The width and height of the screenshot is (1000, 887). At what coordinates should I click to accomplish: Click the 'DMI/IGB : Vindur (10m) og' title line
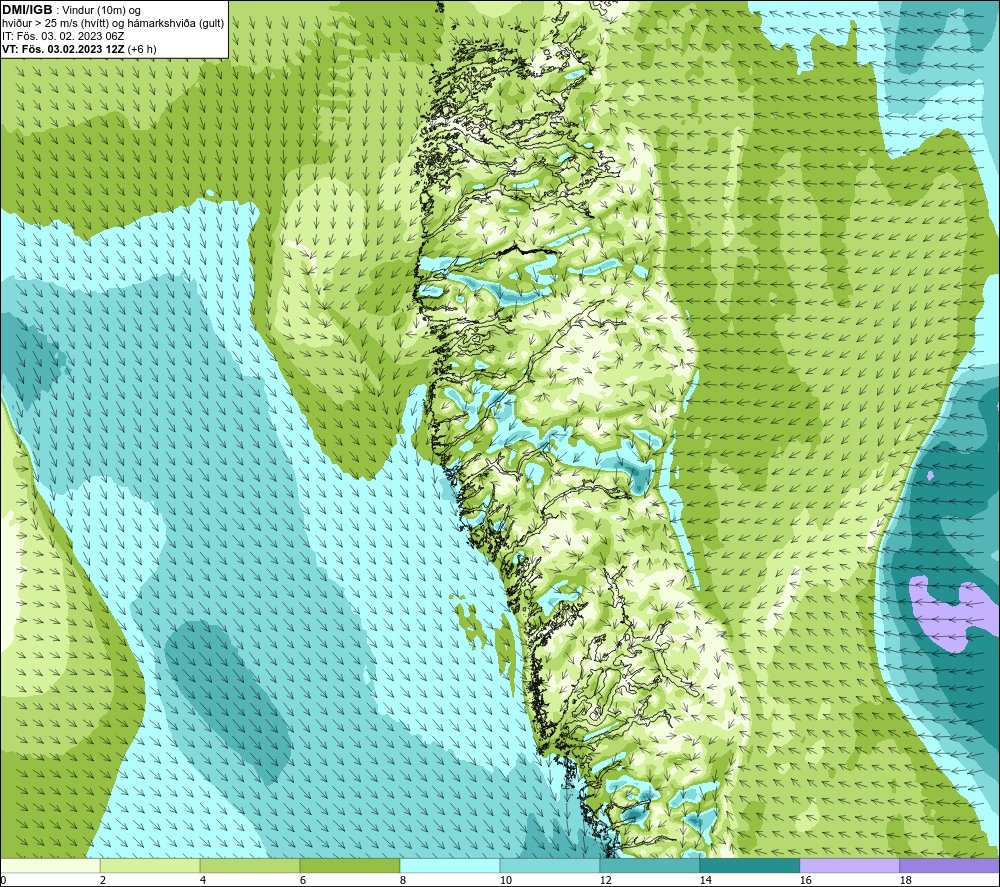click(72, 10)
